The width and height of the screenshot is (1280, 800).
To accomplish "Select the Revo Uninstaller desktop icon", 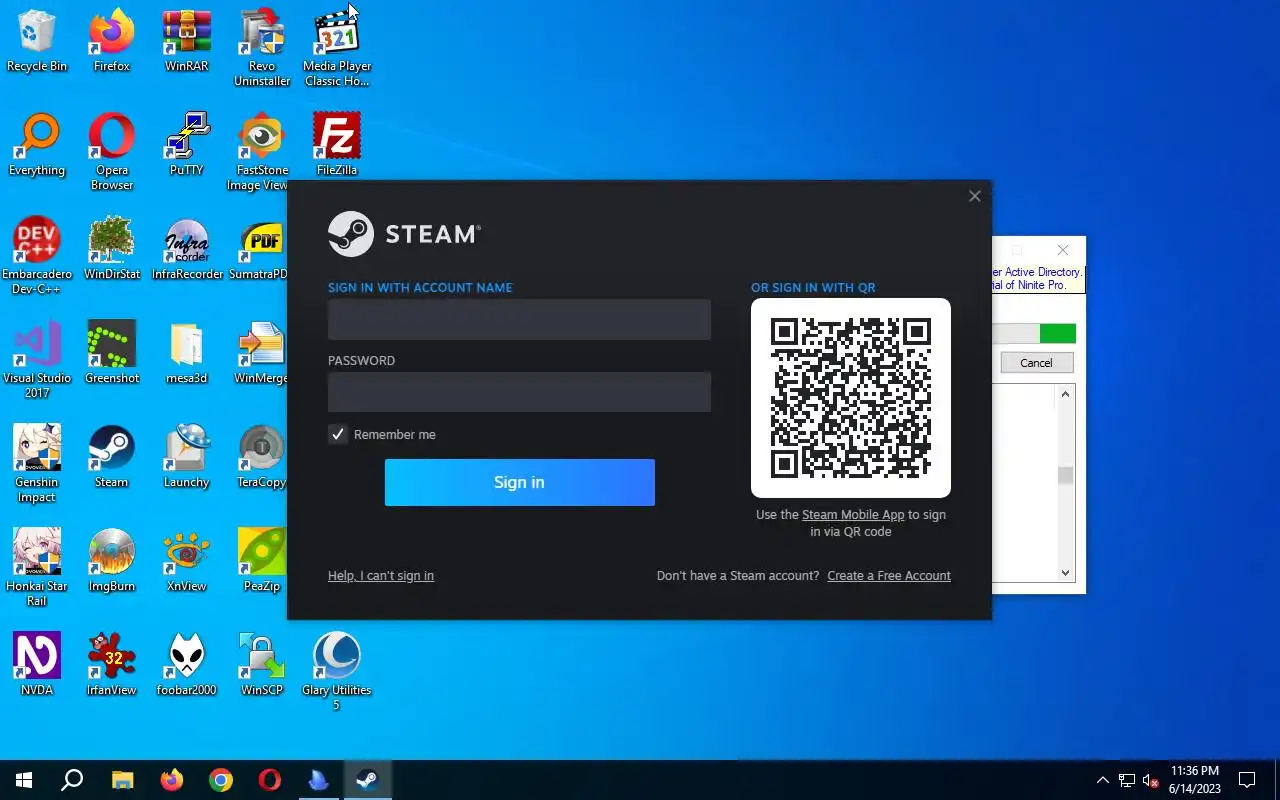I will click(262, 47).
